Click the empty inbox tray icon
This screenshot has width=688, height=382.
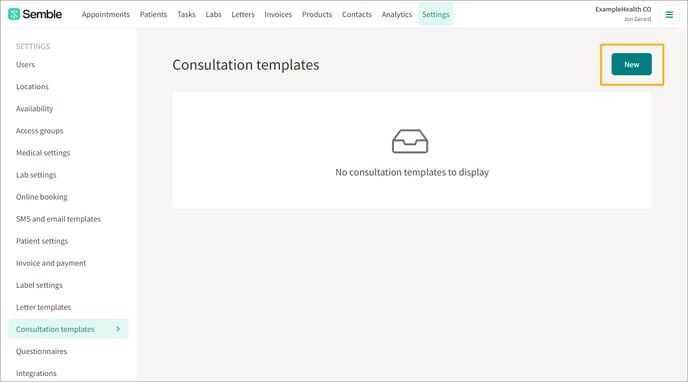pos(410,141)
